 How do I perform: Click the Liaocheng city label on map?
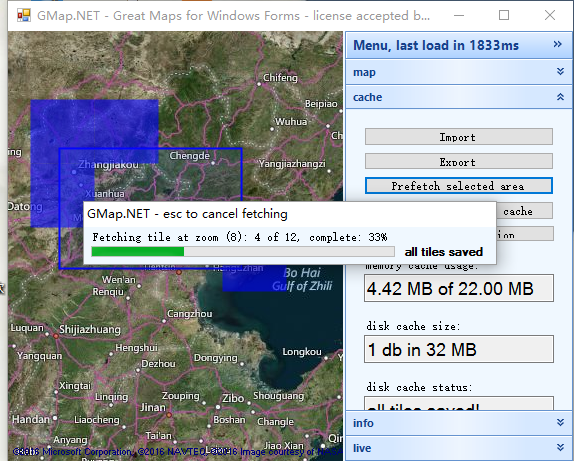(97, 420)
